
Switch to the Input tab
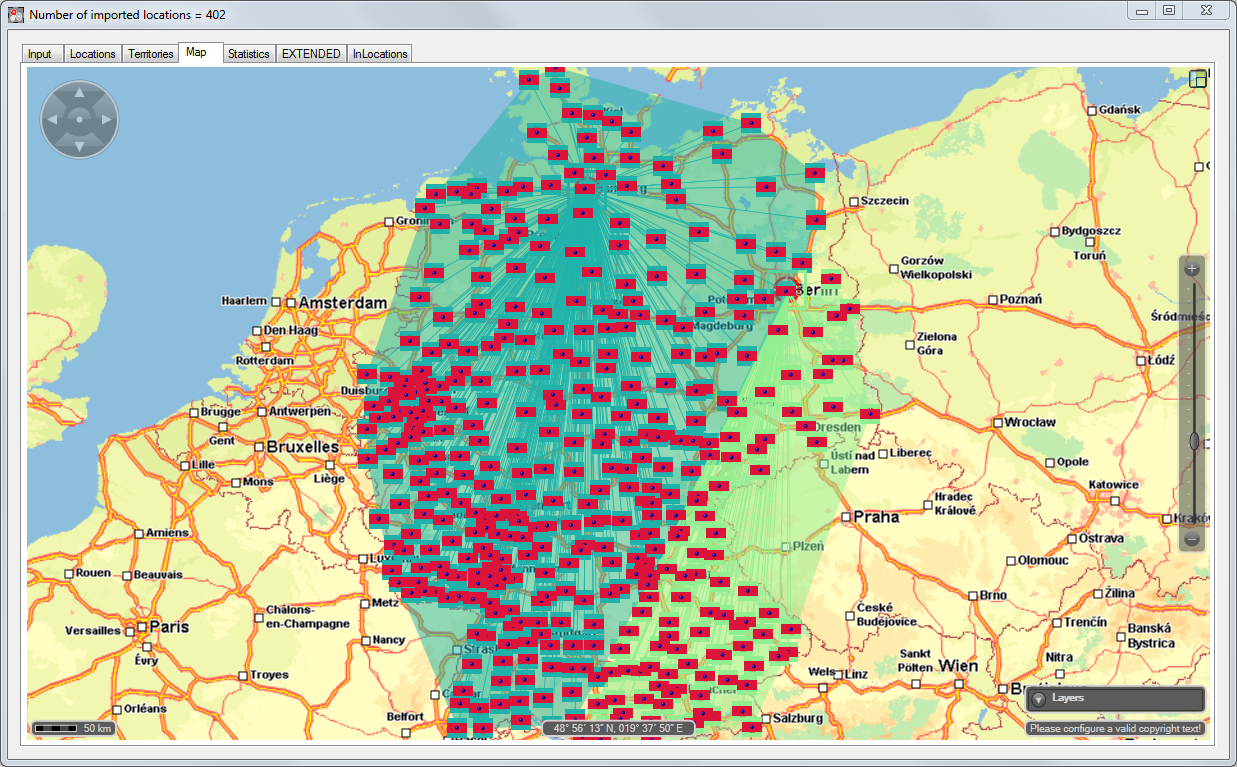tap(40, 54)
